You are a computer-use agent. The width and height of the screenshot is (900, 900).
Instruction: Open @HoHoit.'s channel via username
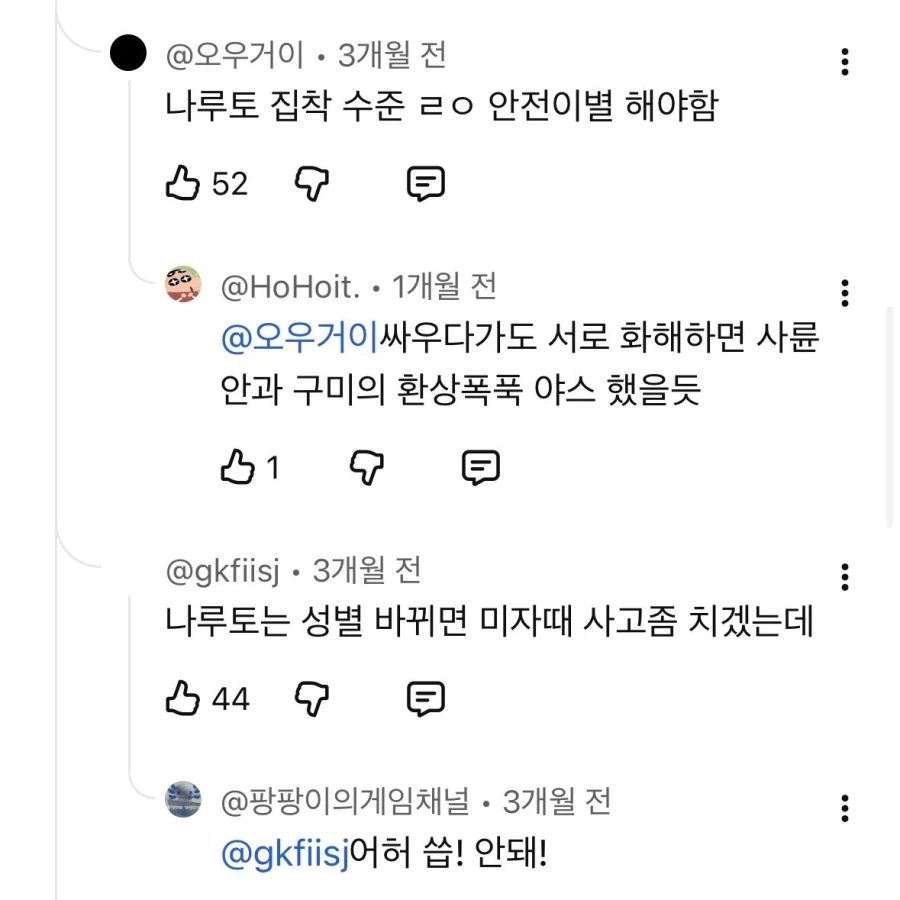click(286, 285)
